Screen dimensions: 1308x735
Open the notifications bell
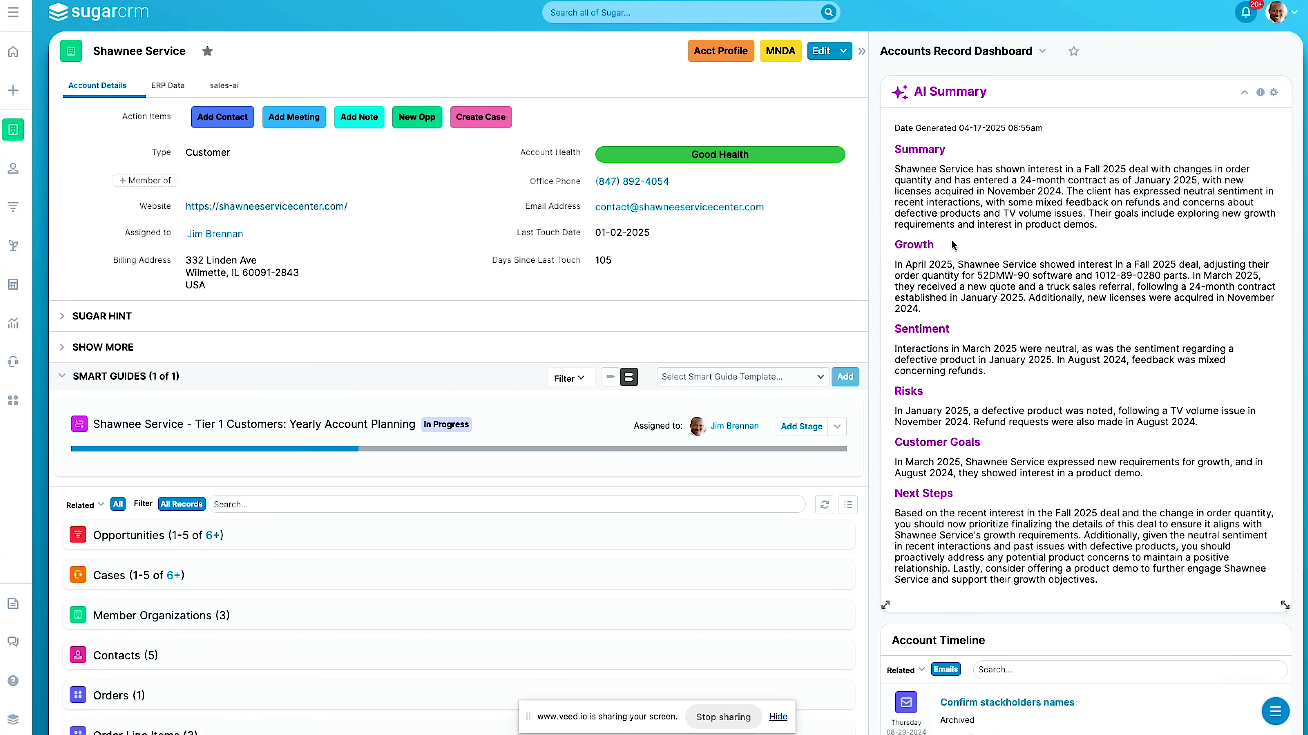[x=1246, y=12]
